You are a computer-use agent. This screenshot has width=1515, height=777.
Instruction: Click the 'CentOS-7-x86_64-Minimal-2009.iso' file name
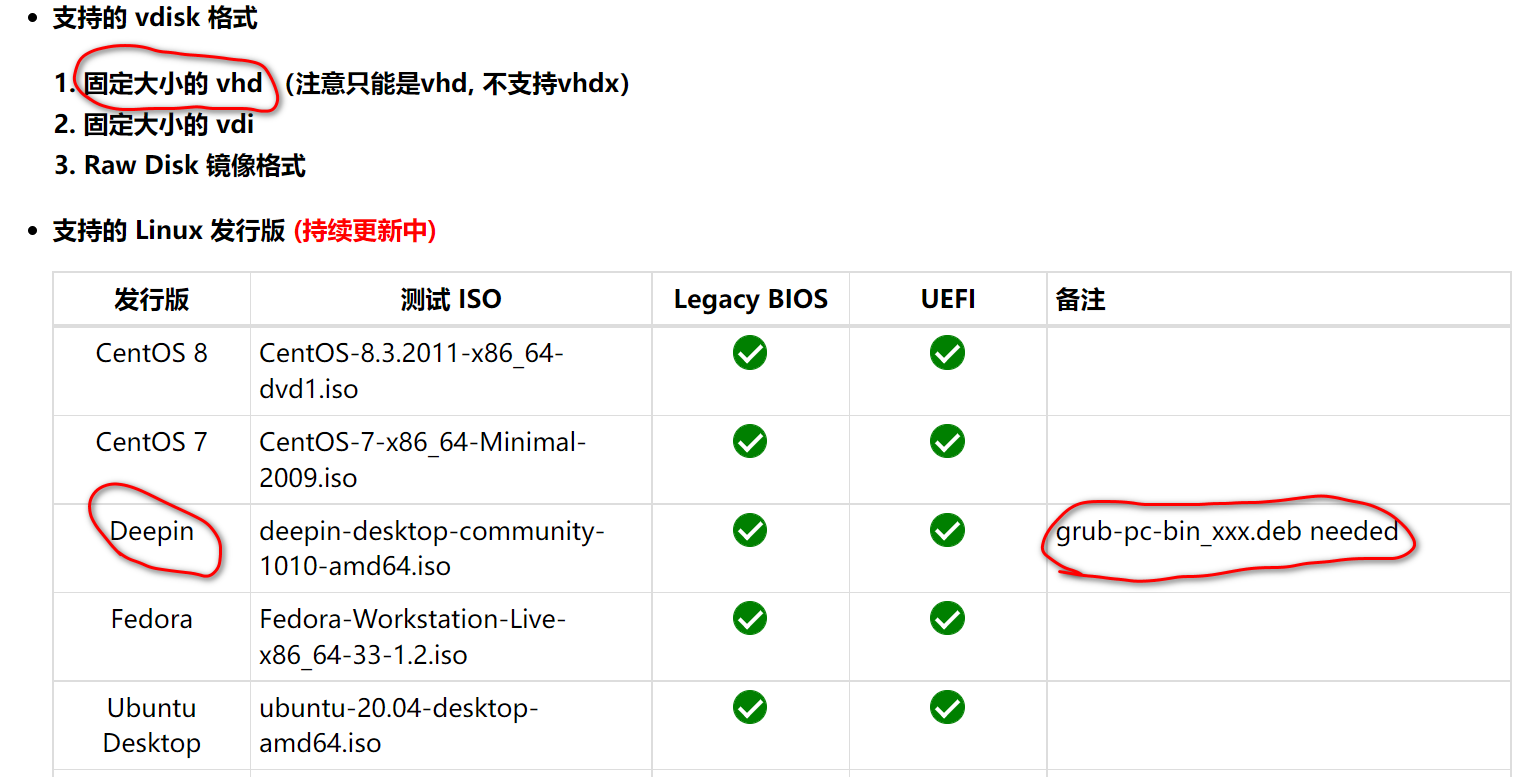pyautogui.click(x=422, y=459)
